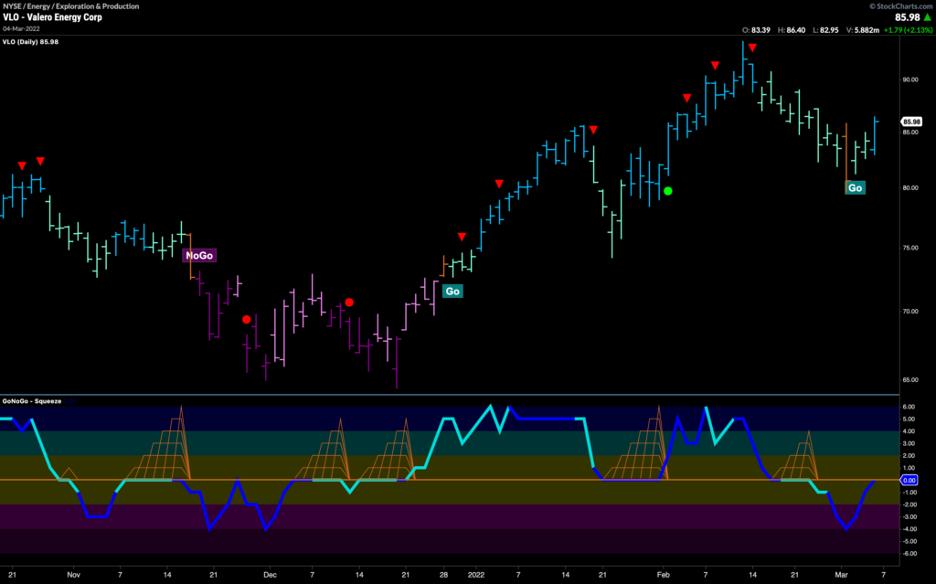Click the red triangle above the late-January high
Viewport: 936px width, 584px height.
(593, 130)
